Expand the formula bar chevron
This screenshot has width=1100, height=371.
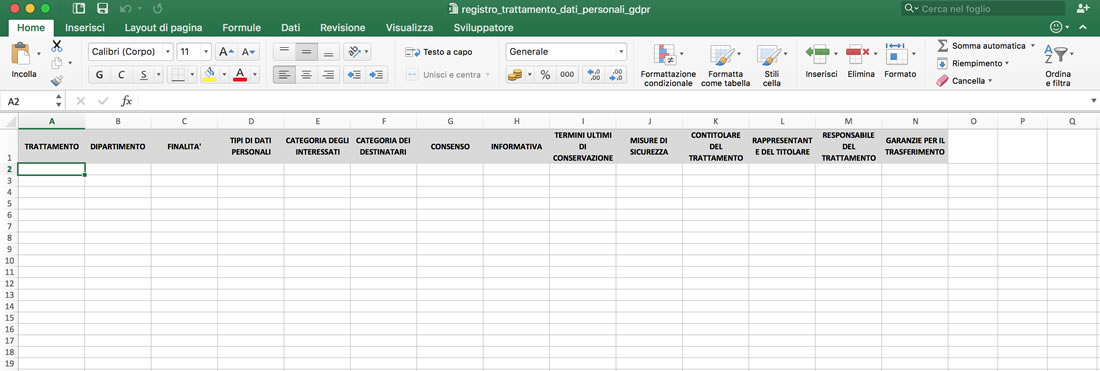1093,101
